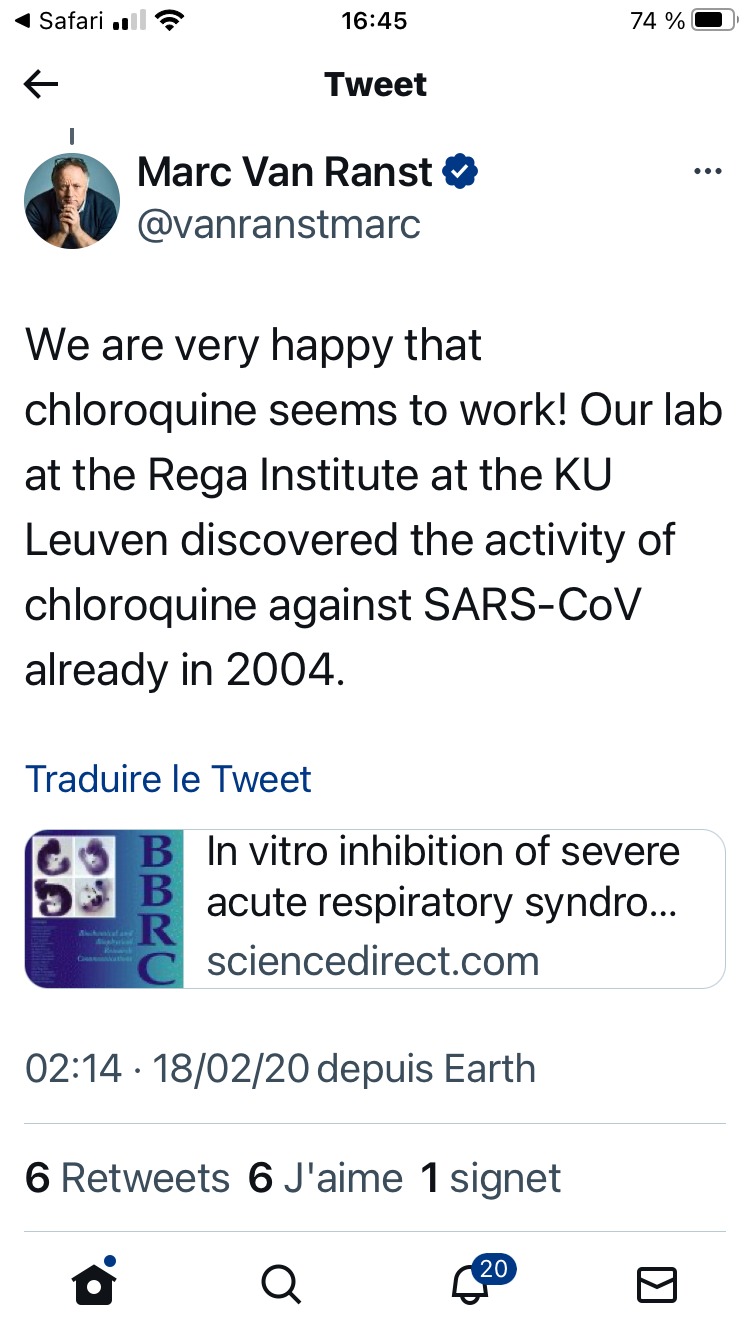Tap the back arrow icon
The height and width of the screenshot is (1334, 750).
[41, 85]
